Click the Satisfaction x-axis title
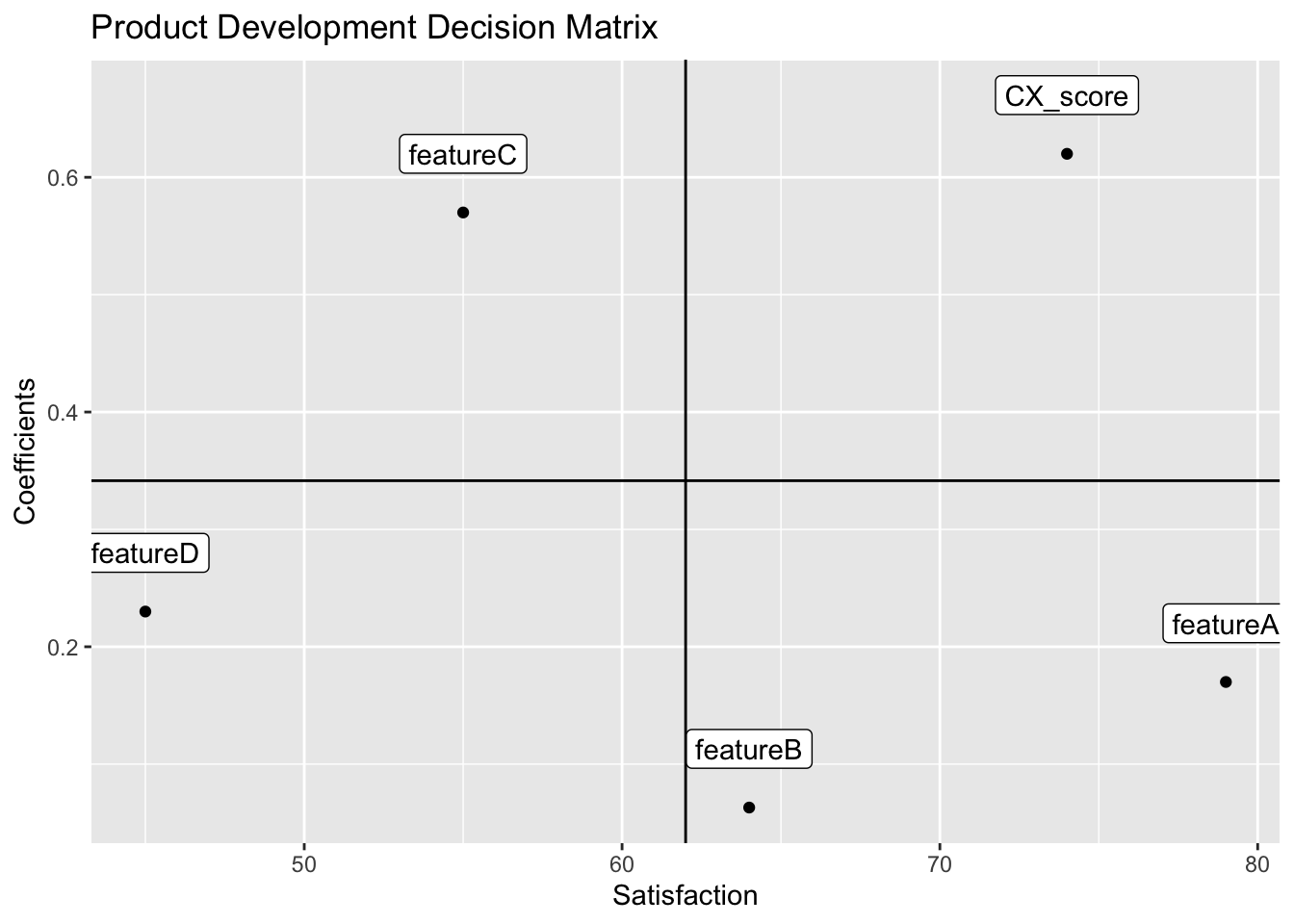This screenshot has height=924, width=1294. pyautogui.click(x=685, y=896)
